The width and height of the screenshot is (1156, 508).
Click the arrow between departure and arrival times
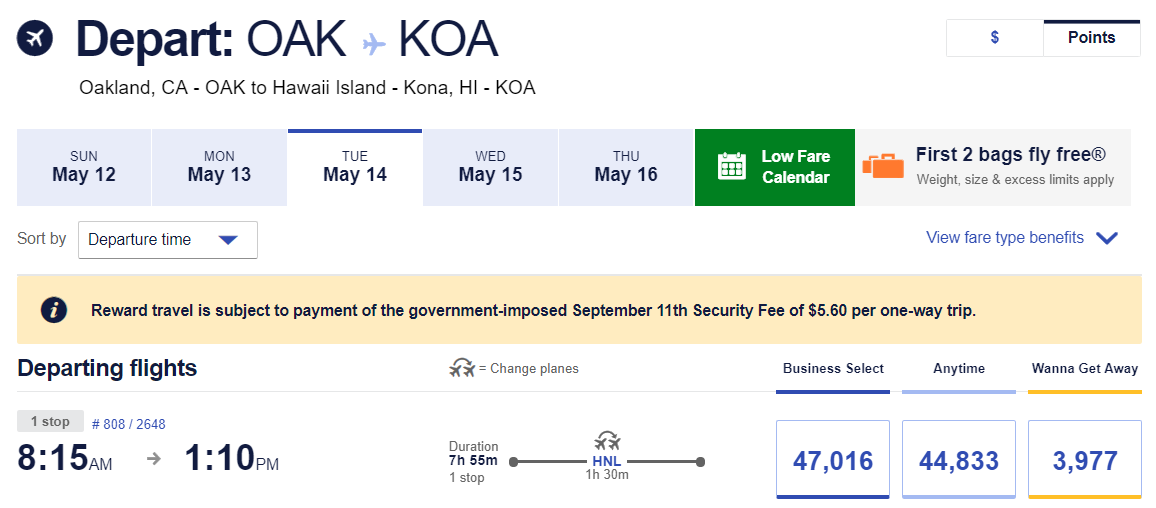coord(153,459)
